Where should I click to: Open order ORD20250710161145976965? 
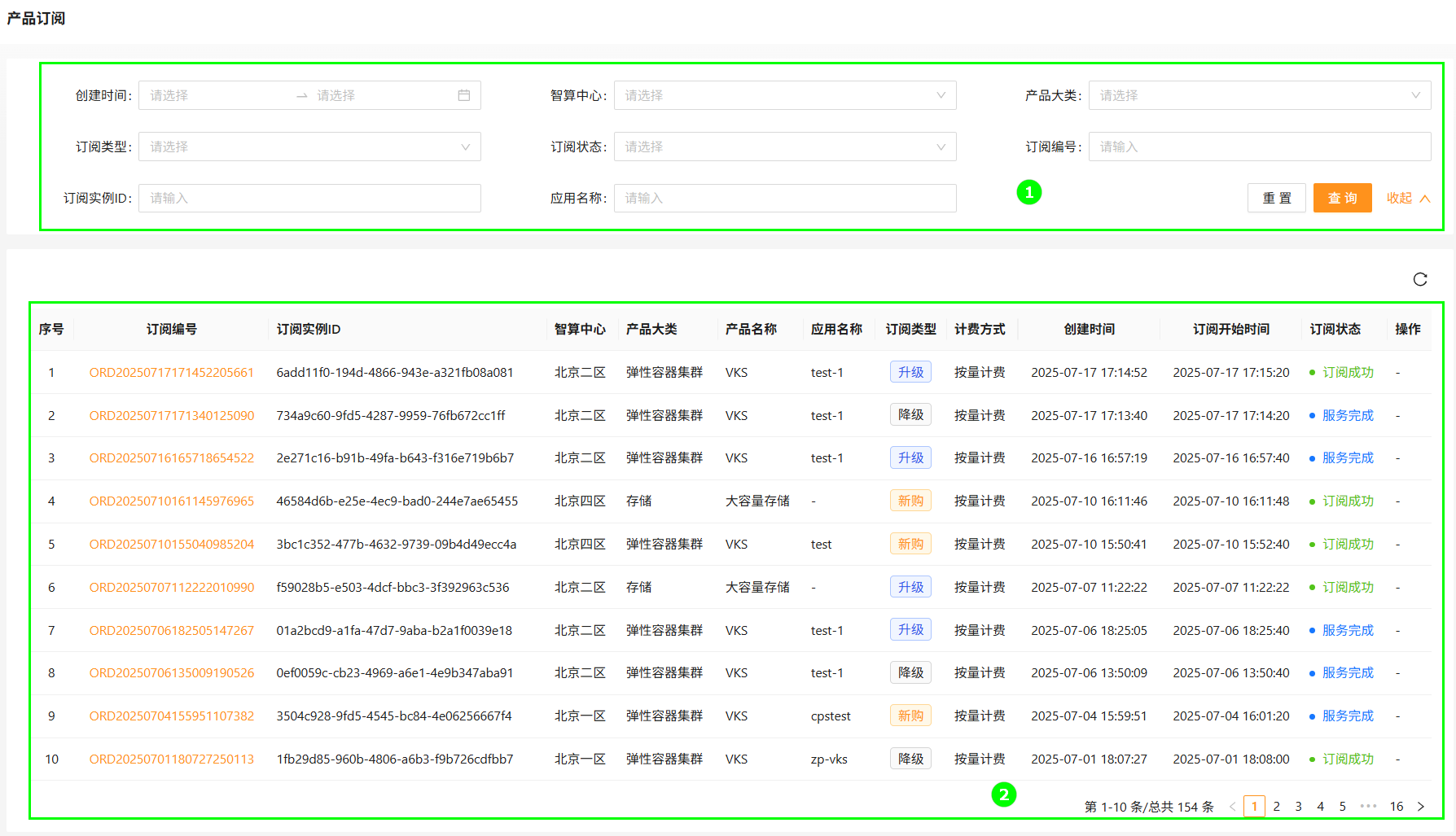(x=172, y=501)
